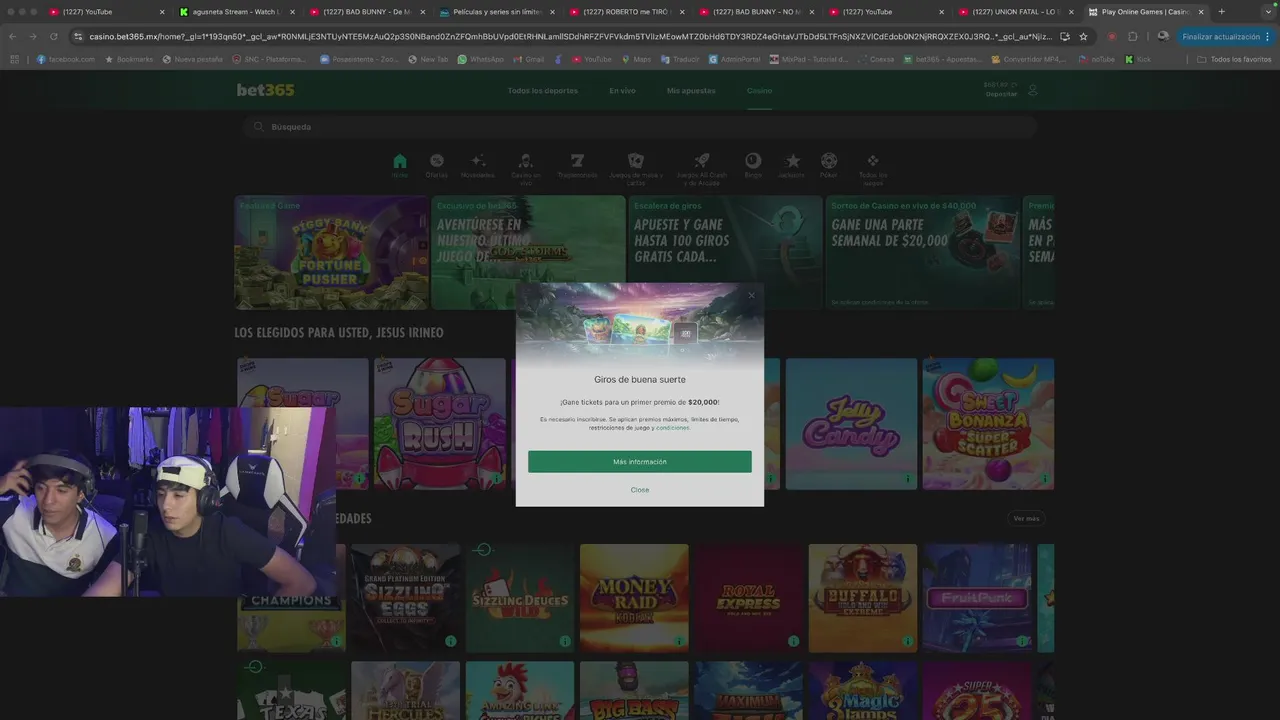Click info icon on Buffalo tile
Screen dimensions: 1280x720
coord(908,641)
